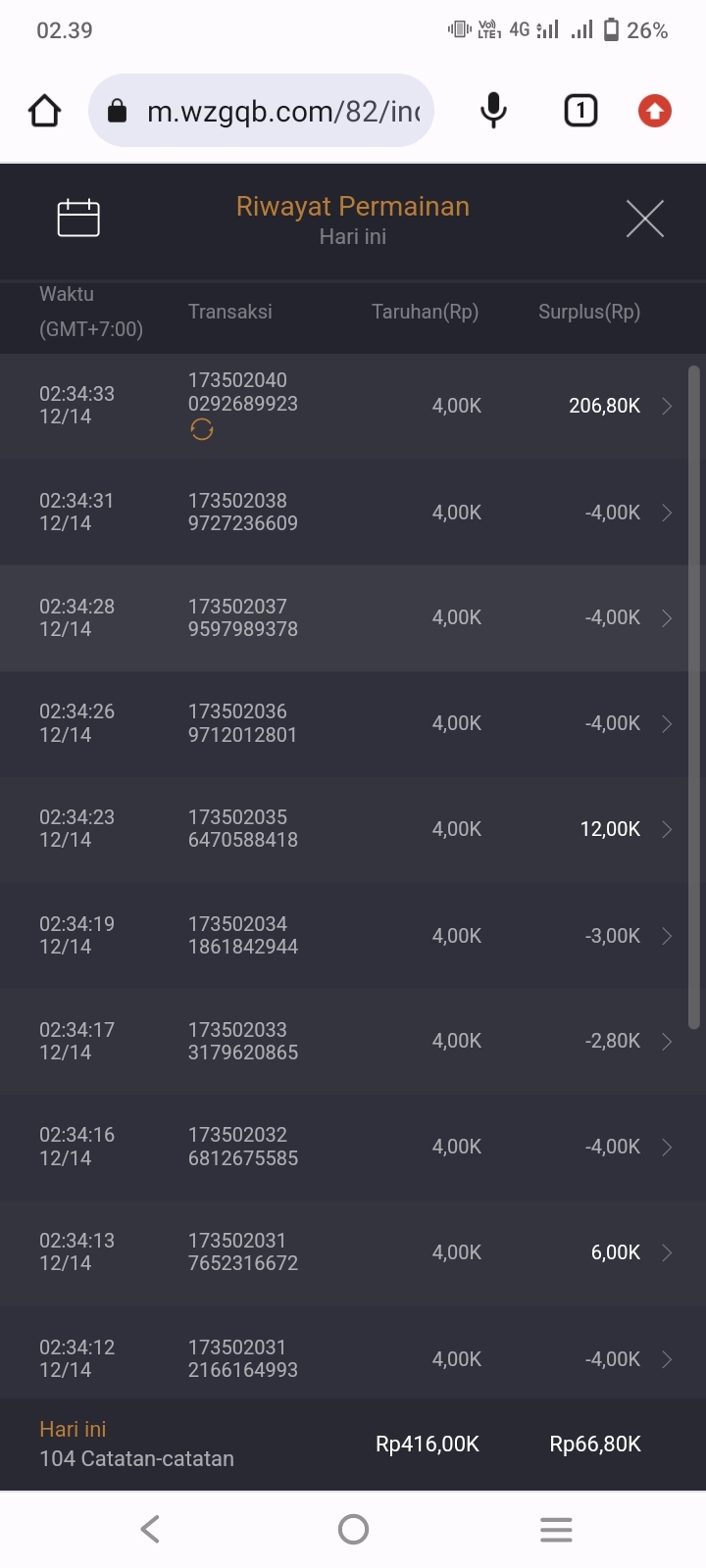This screenshot has height=1568, width=706.
Task: Tap the m.wzgqb.com URL address field
Action: [x=282, y=111]
